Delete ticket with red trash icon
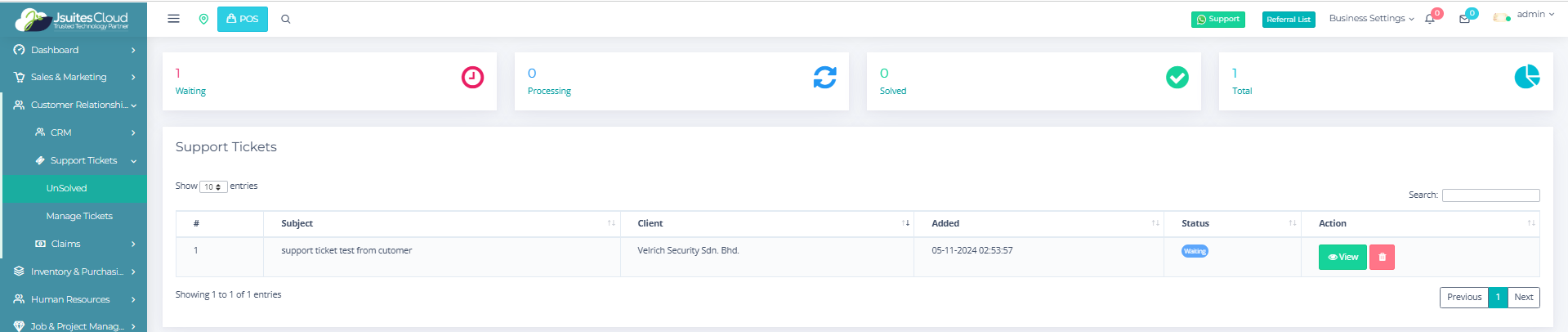This screenshot has height=332, width=1568. (1382, 257)
